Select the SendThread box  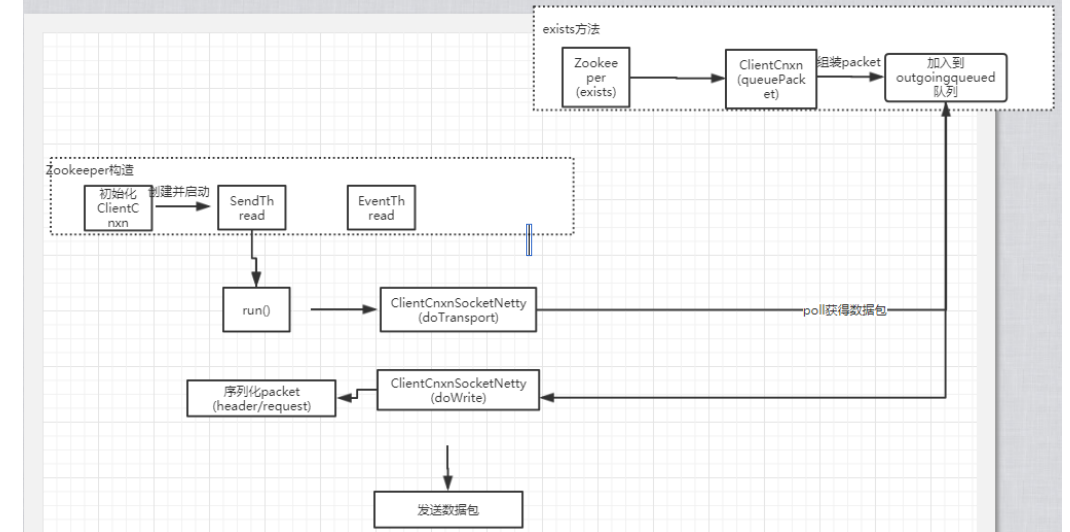(x=252, y=207)
